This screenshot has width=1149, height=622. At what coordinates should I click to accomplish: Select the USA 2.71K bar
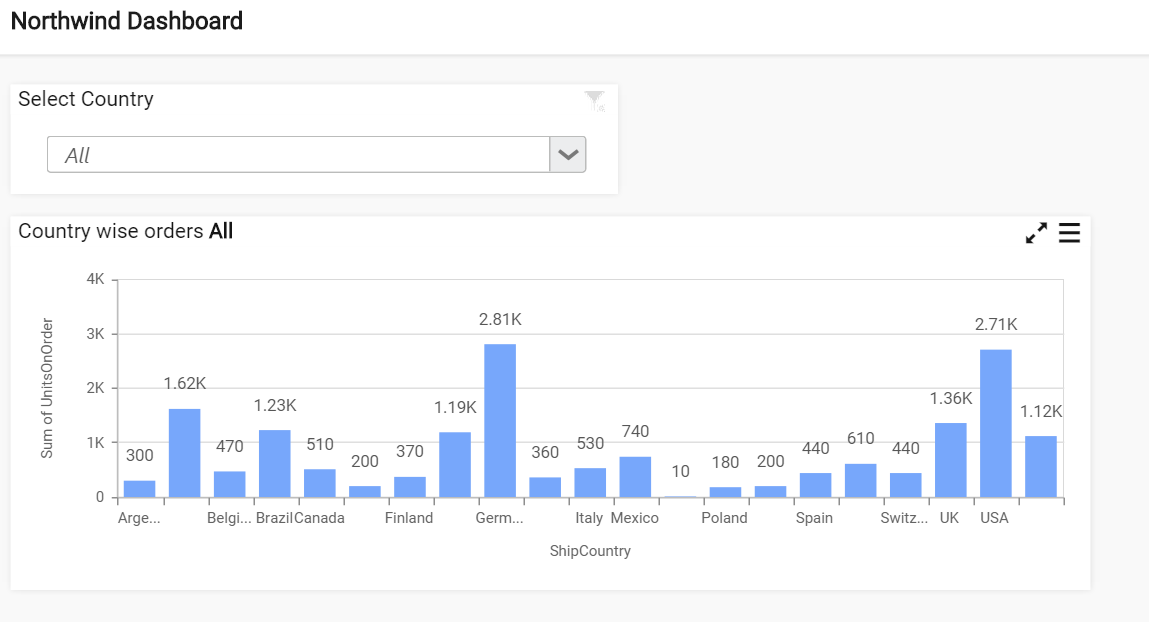tap(996, 423)
